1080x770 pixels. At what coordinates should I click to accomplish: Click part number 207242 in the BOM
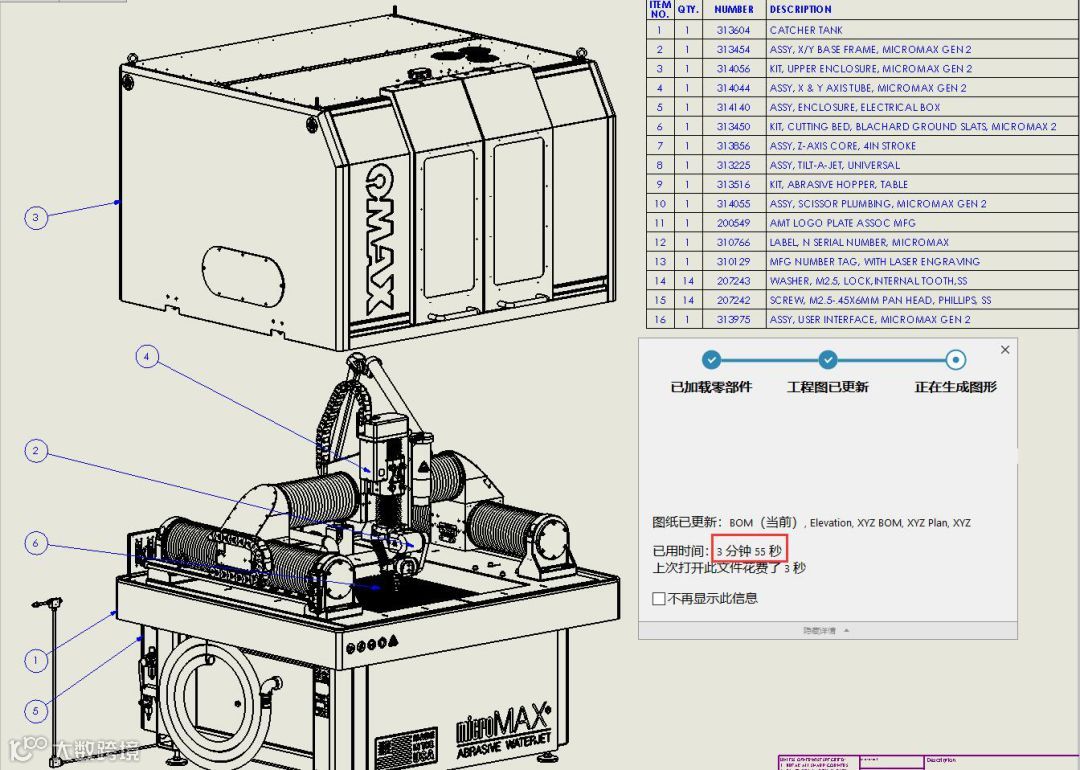[734, 300]
